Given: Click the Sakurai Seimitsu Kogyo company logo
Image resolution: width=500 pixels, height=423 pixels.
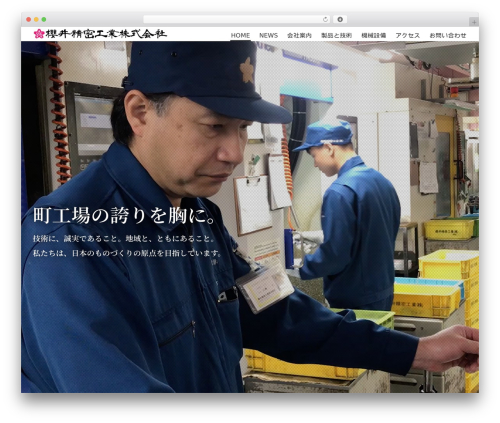Looking at the screenshot, I should (100, 34).
